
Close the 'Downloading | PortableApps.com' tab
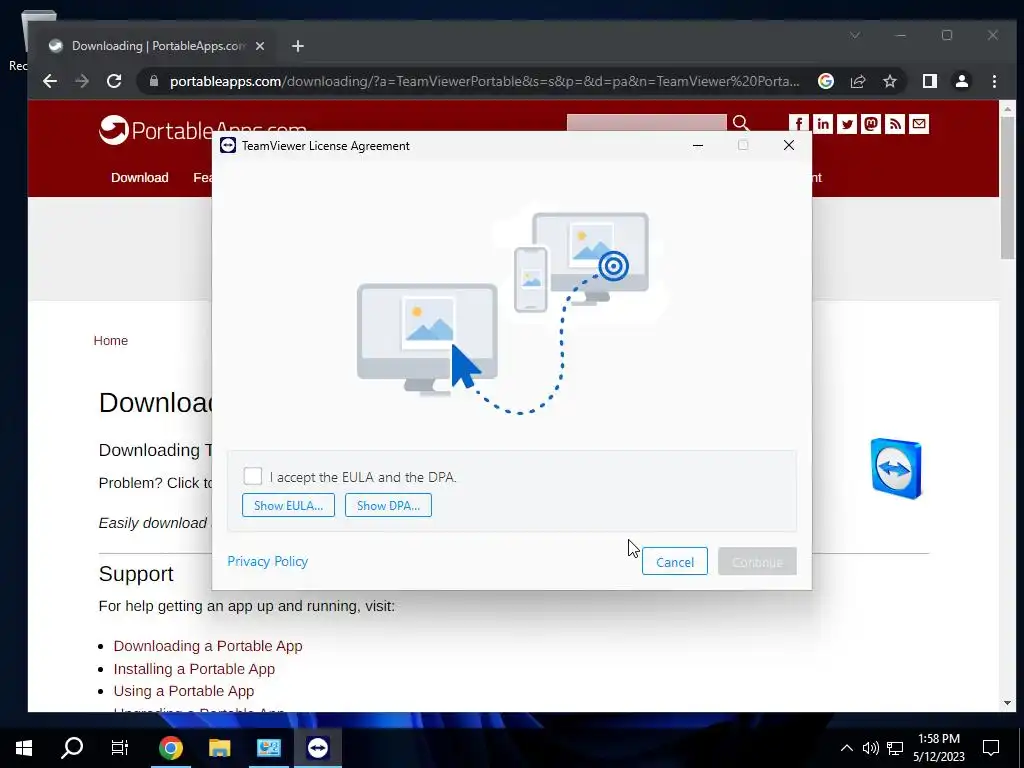click(260, 46)
